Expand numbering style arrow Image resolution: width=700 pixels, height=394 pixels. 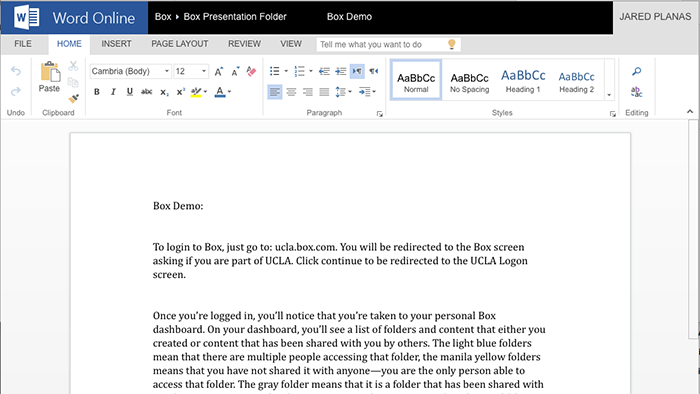(311, 71)
